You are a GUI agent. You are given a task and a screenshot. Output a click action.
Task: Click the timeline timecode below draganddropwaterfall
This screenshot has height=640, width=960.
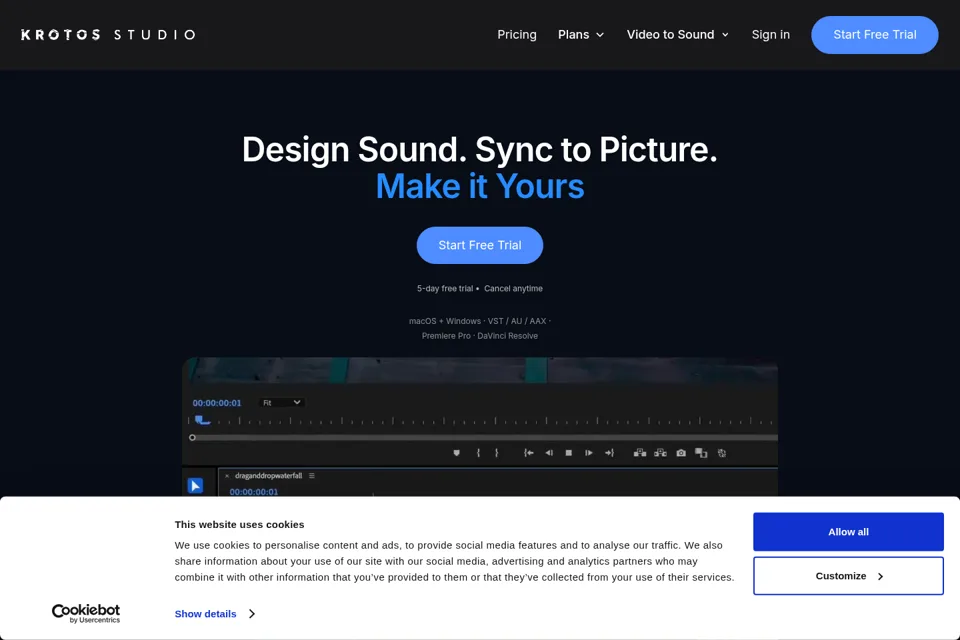click(x=253, y=492)
